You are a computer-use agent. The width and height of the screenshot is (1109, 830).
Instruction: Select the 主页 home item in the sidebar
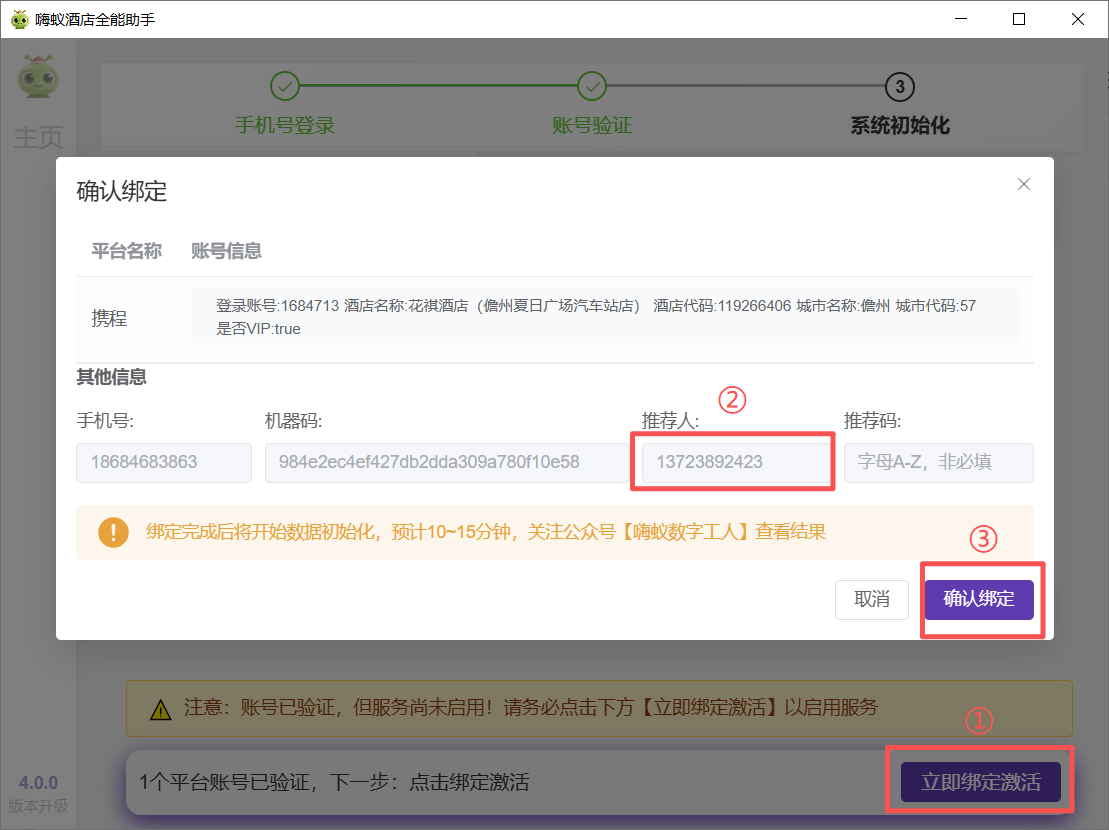click(38, 138)
